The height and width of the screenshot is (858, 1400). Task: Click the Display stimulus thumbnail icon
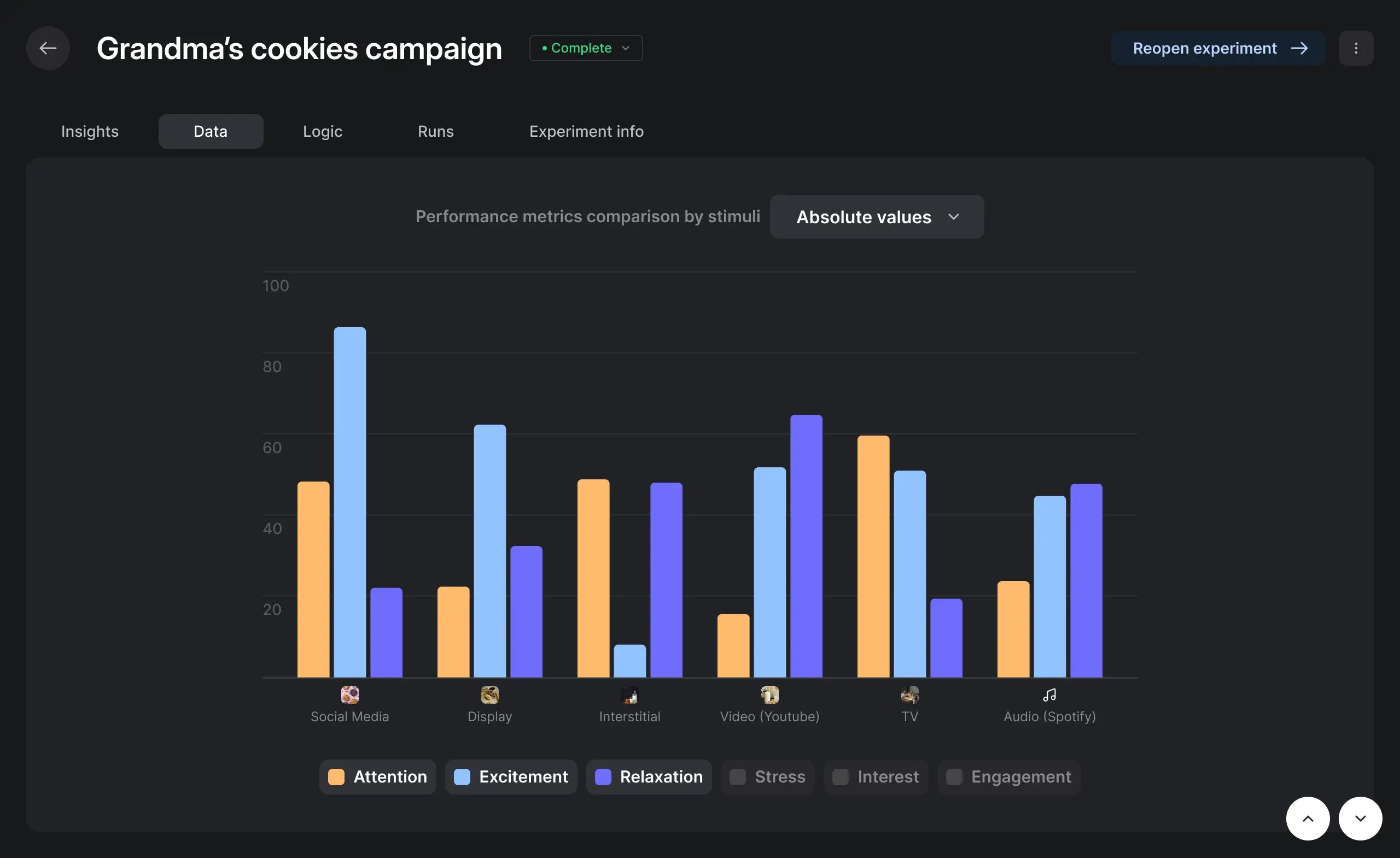(489, 694)
